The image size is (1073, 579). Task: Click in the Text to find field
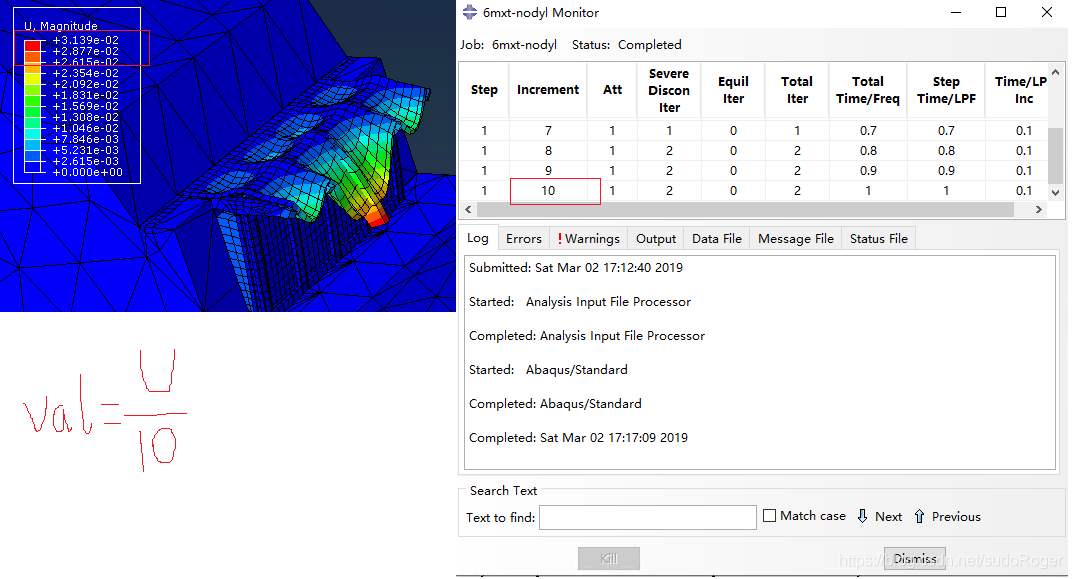(647, 517)
